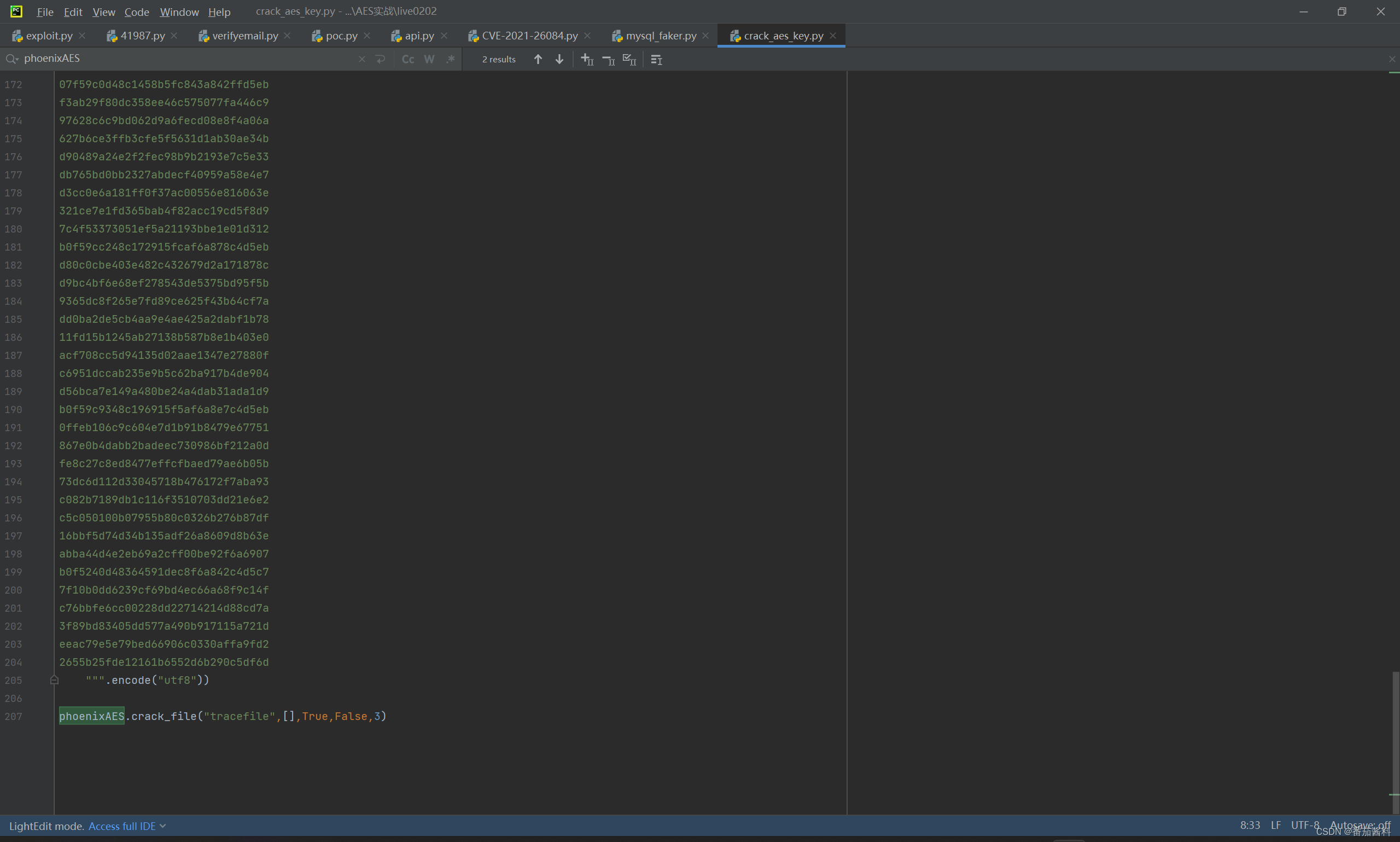Click the "tracefile" string argument
The image size is (1400, 842).
coord(240,716)
